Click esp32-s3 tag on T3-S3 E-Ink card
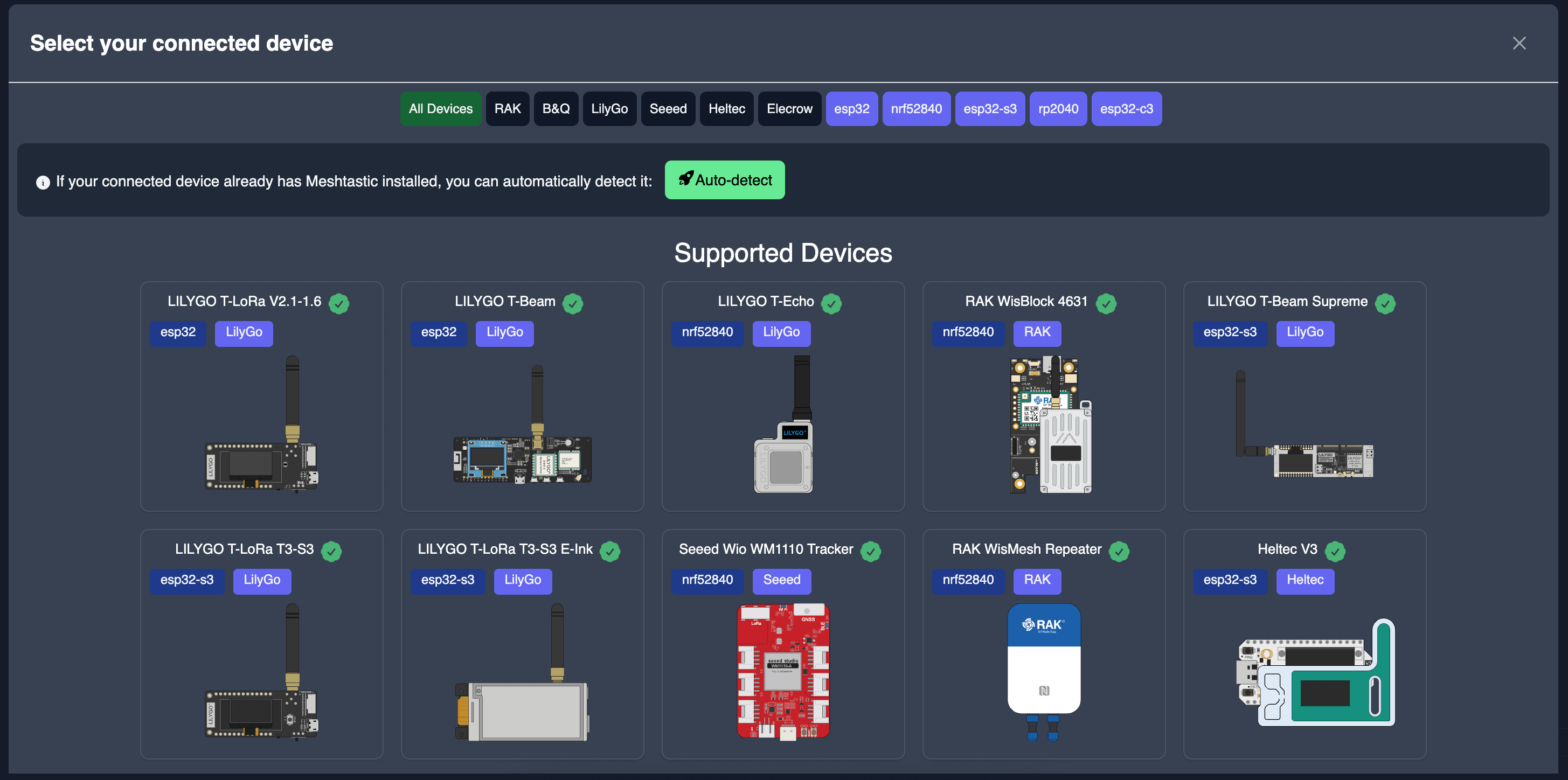1568x780 pixels. [447, 581]
